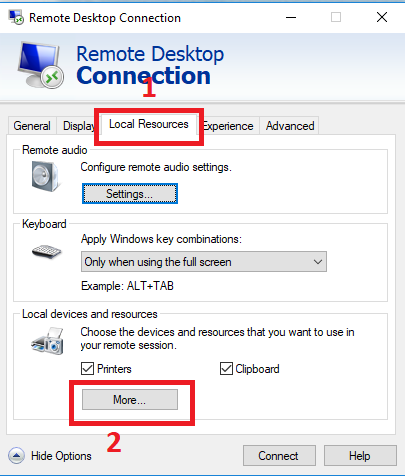Click the remote audio speaker icon

(x=46, y=176)
